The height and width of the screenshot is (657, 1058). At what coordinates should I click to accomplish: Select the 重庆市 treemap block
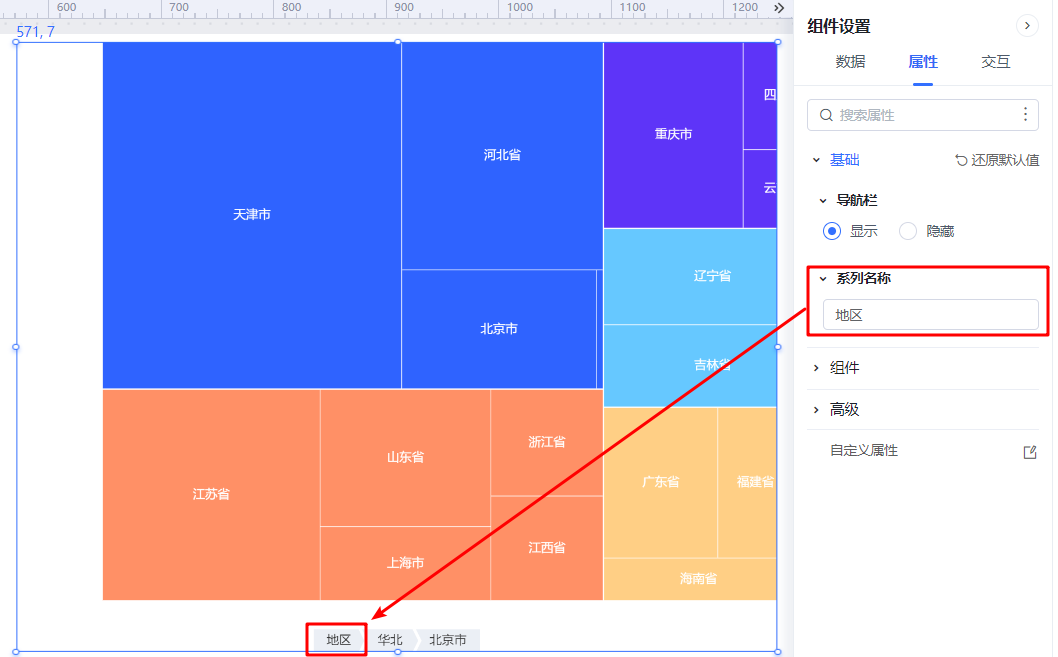point(673,134)
